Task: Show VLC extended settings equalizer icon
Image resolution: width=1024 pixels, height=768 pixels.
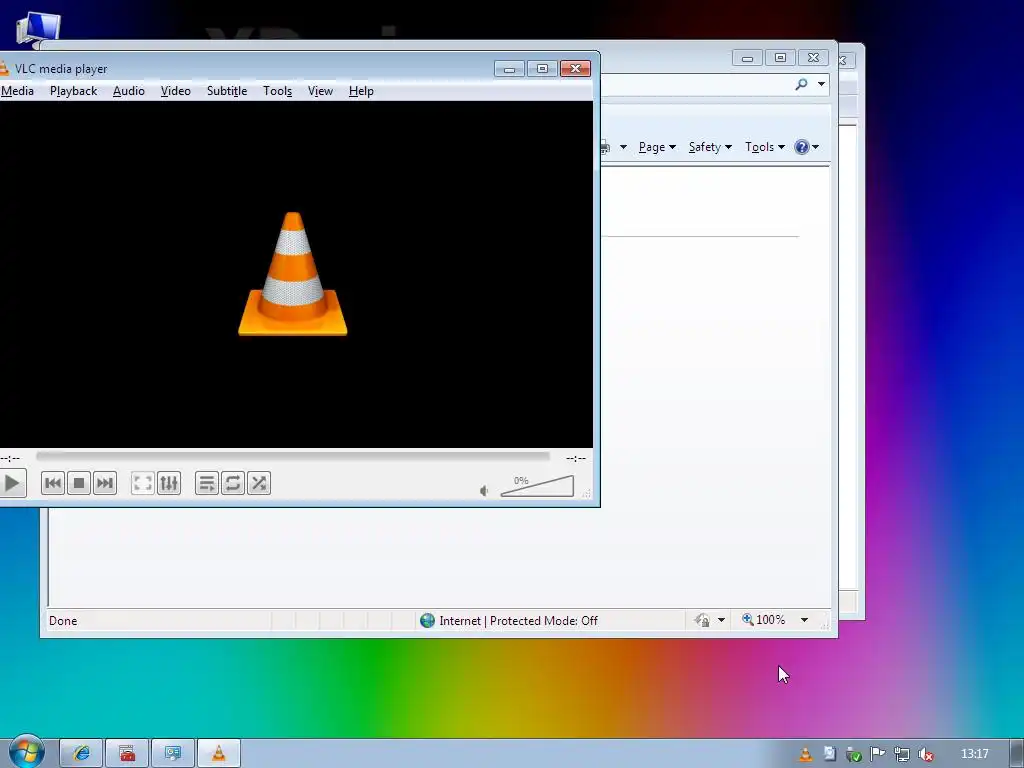Action: pyautogui.click(x=168, y=483)
